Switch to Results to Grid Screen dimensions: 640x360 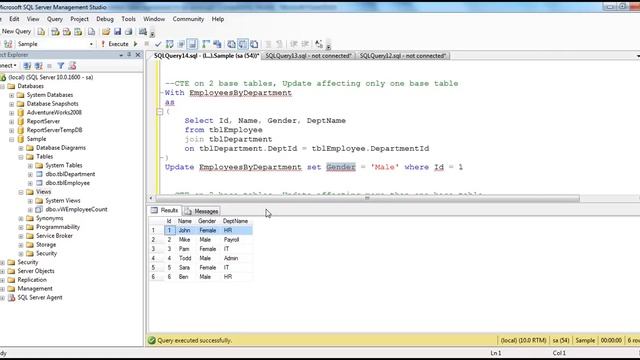coord(243,44)
